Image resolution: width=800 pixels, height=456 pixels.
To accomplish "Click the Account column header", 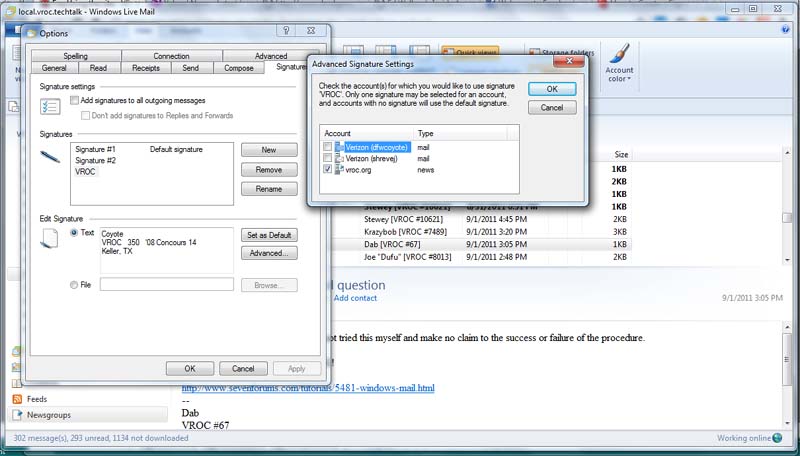I will [x=366, y=133].
